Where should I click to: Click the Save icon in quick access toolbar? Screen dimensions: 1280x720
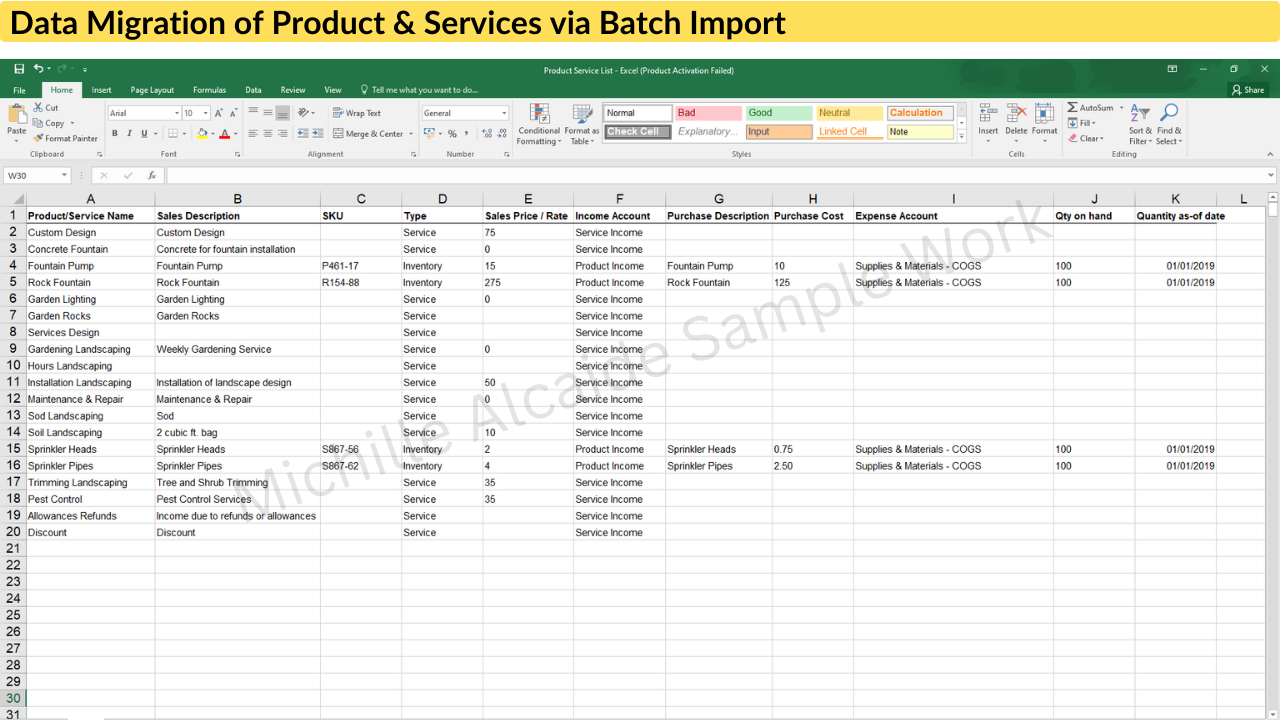[19, 69]
